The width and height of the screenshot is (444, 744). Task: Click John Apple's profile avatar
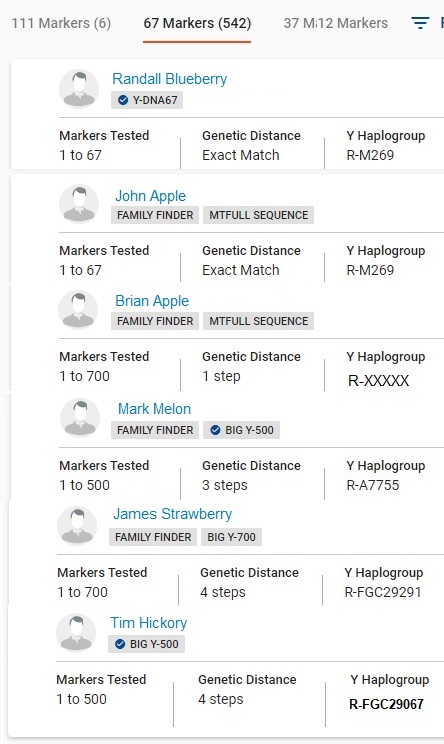tap(79, 204)
